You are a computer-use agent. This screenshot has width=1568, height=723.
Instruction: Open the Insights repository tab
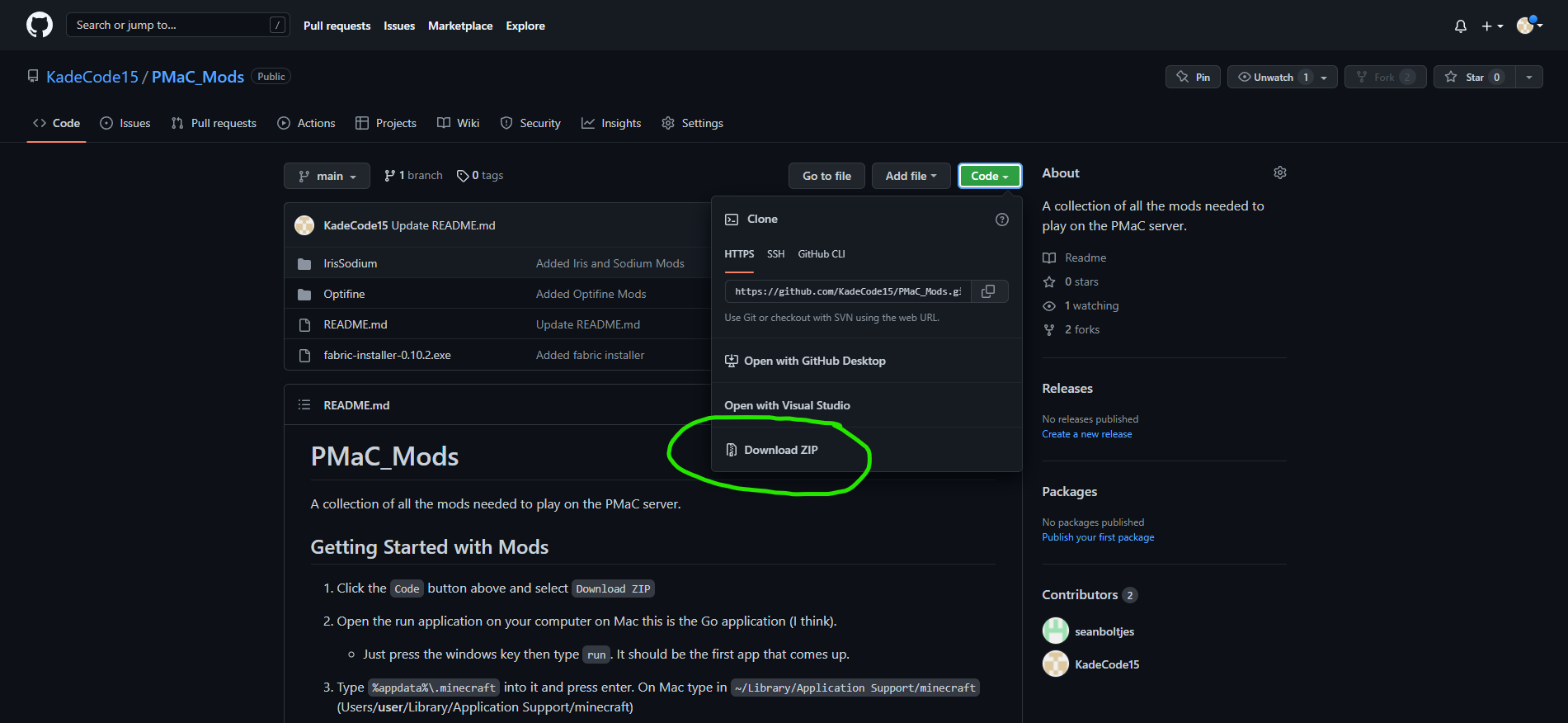click(611, 123)
